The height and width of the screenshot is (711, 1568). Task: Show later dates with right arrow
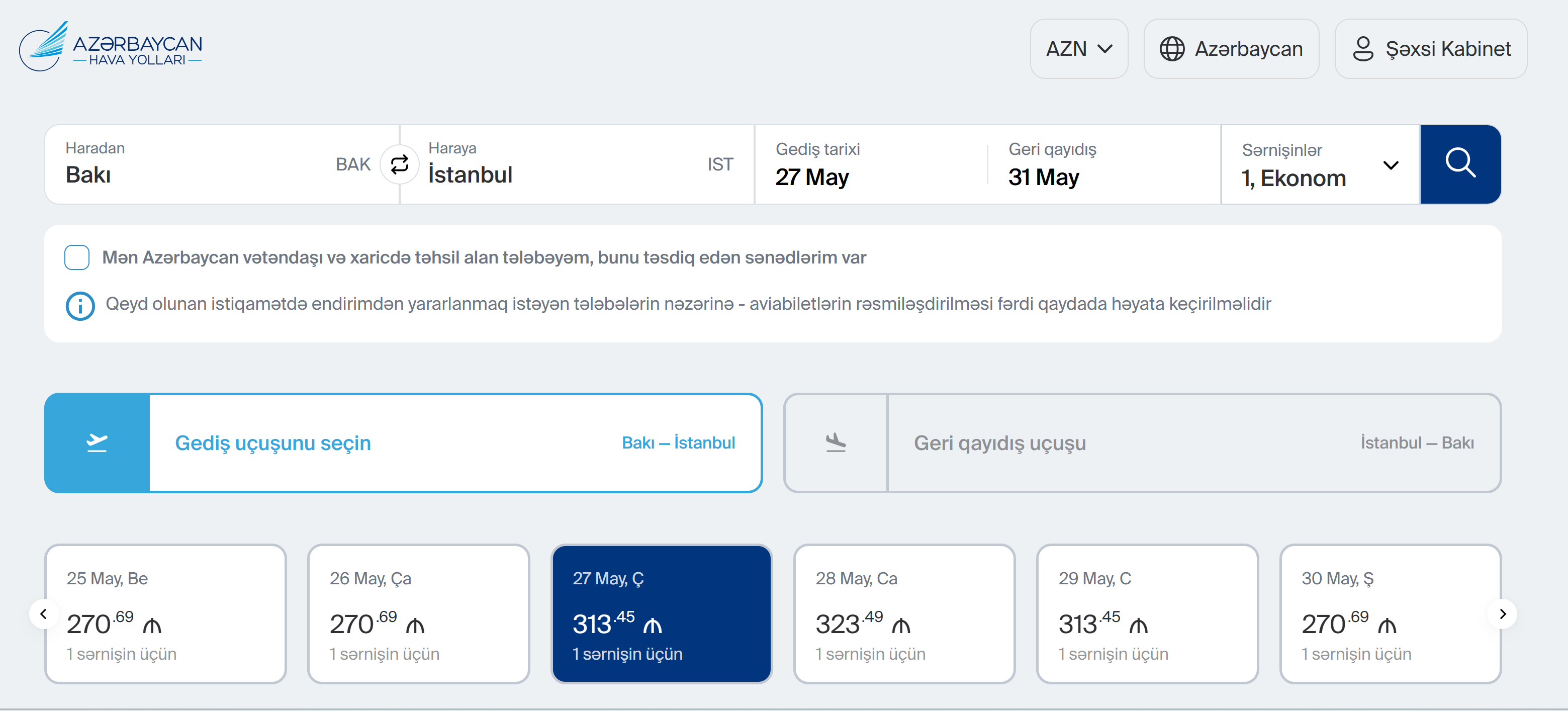[x=1502, y=613]
